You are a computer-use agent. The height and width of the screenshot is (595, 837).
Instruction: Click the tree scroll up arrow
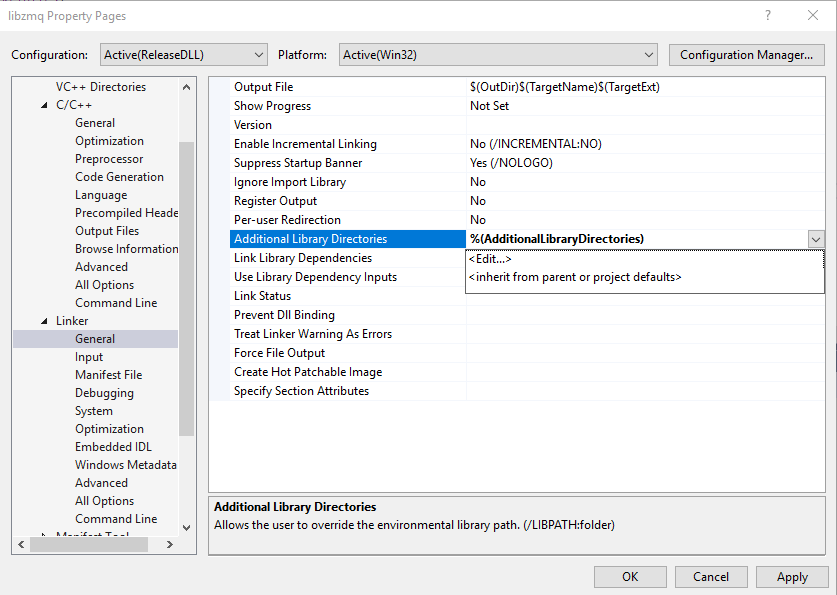coord(186,87)
